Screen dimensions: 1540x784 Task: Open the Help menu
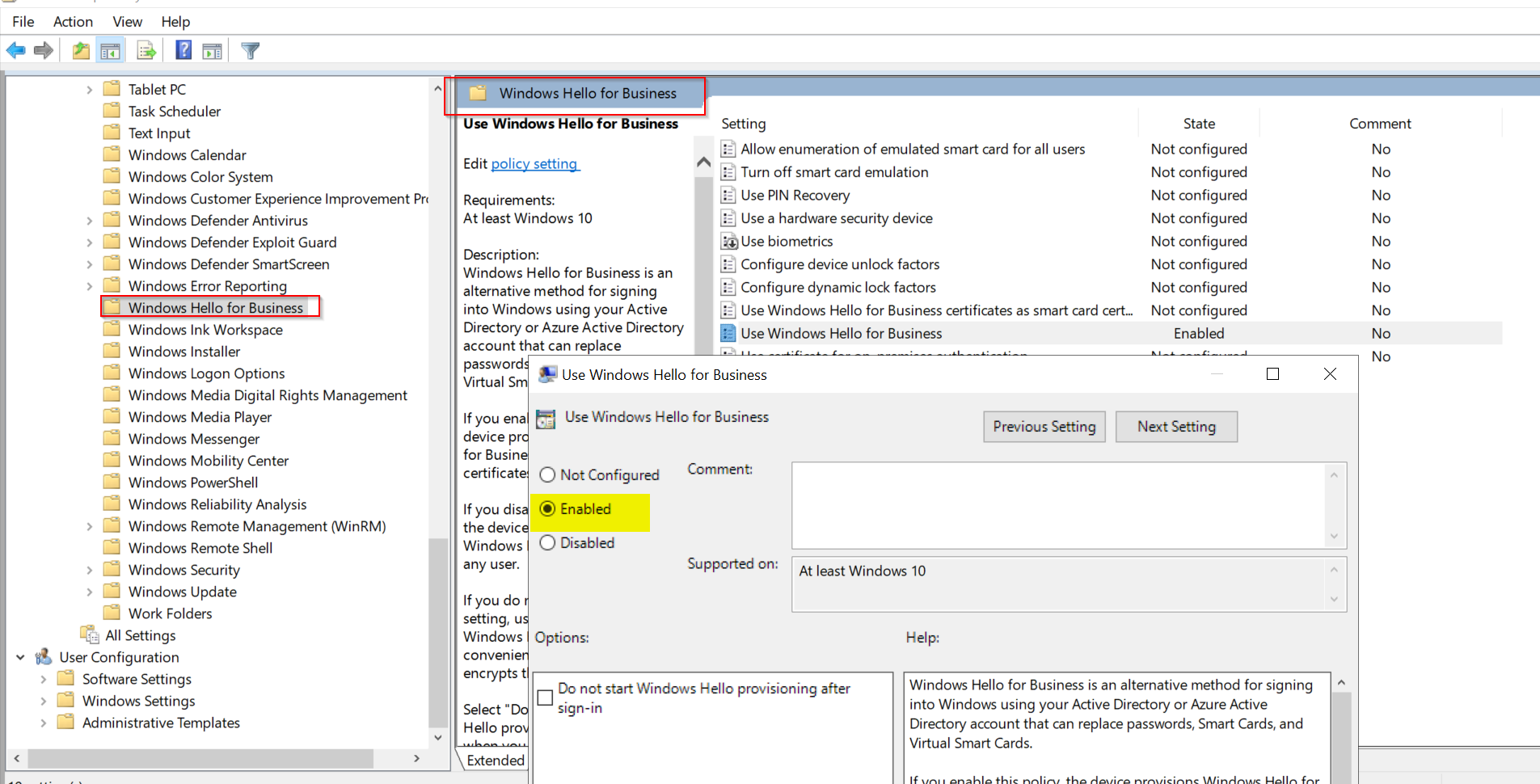tap(175, 22)
